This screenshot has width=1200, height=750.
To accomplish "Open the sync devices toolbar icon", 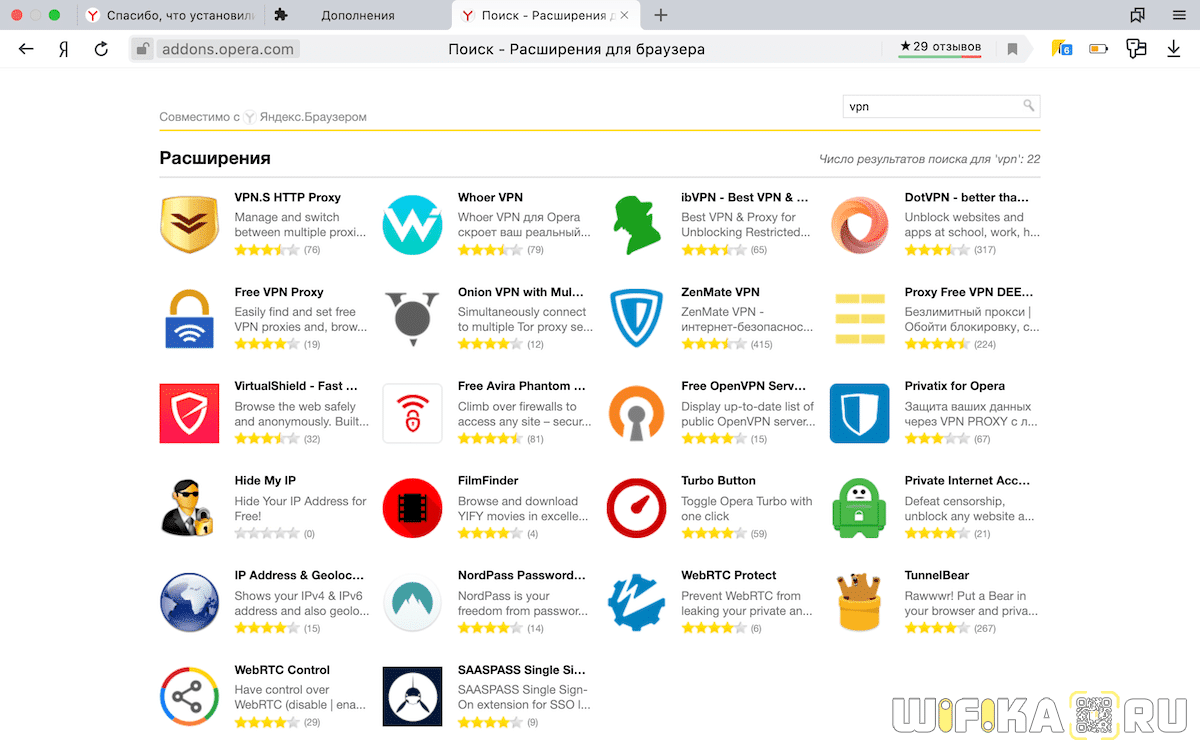I will 1136,48.
